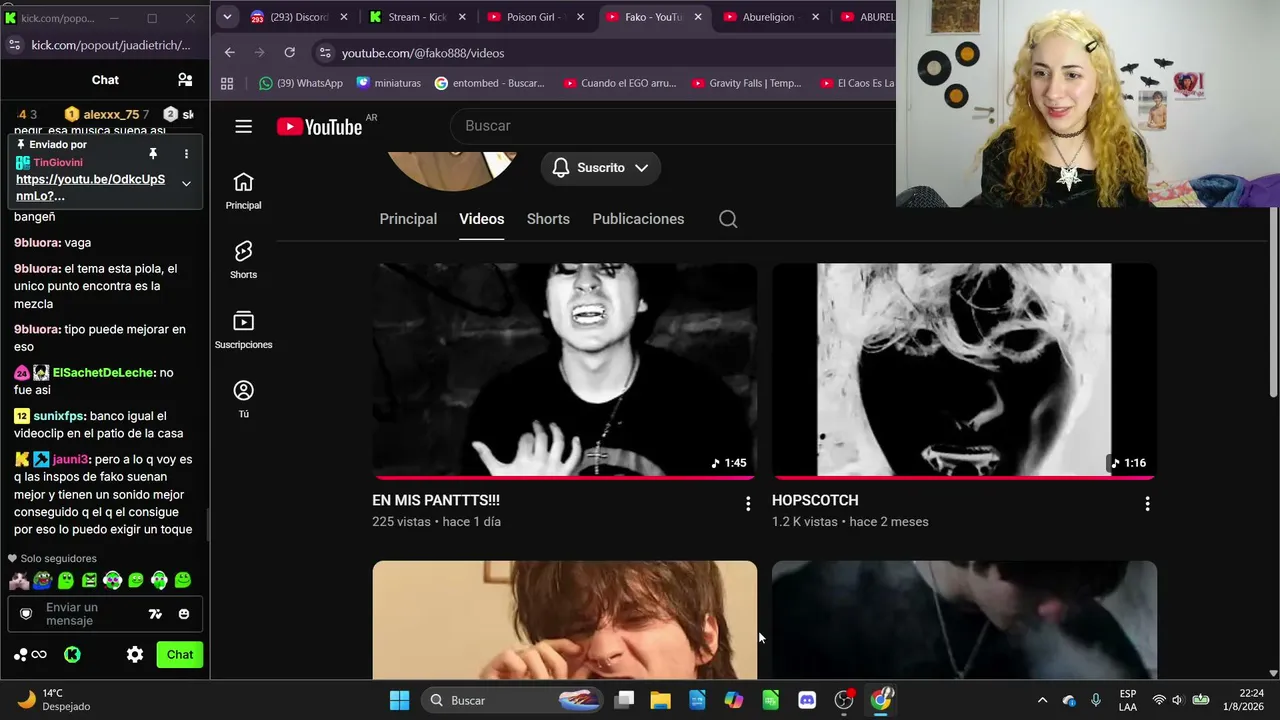
Task: Open the Kick channel points icon
Action: coord(30,655)
